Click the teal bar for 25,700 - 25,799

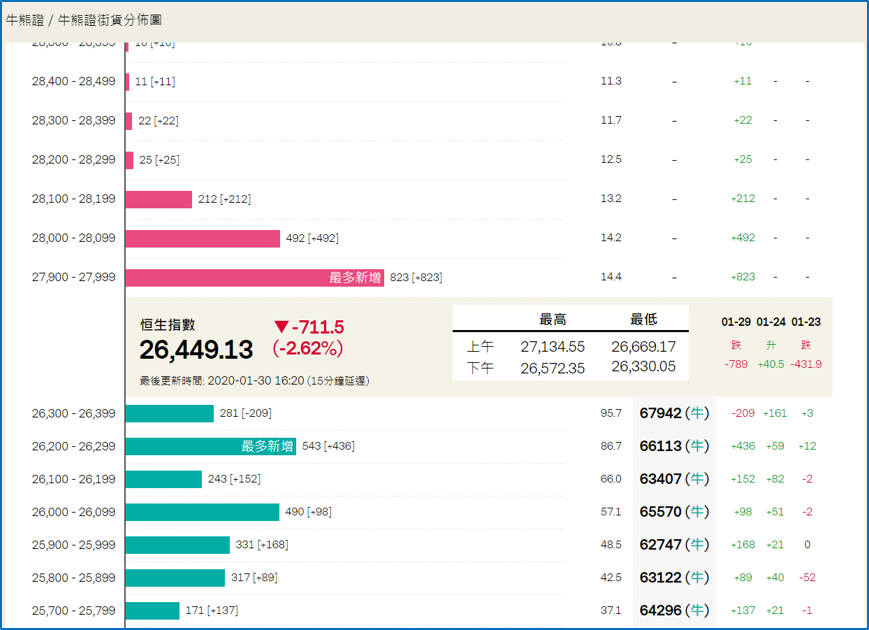tap(152, 611)
